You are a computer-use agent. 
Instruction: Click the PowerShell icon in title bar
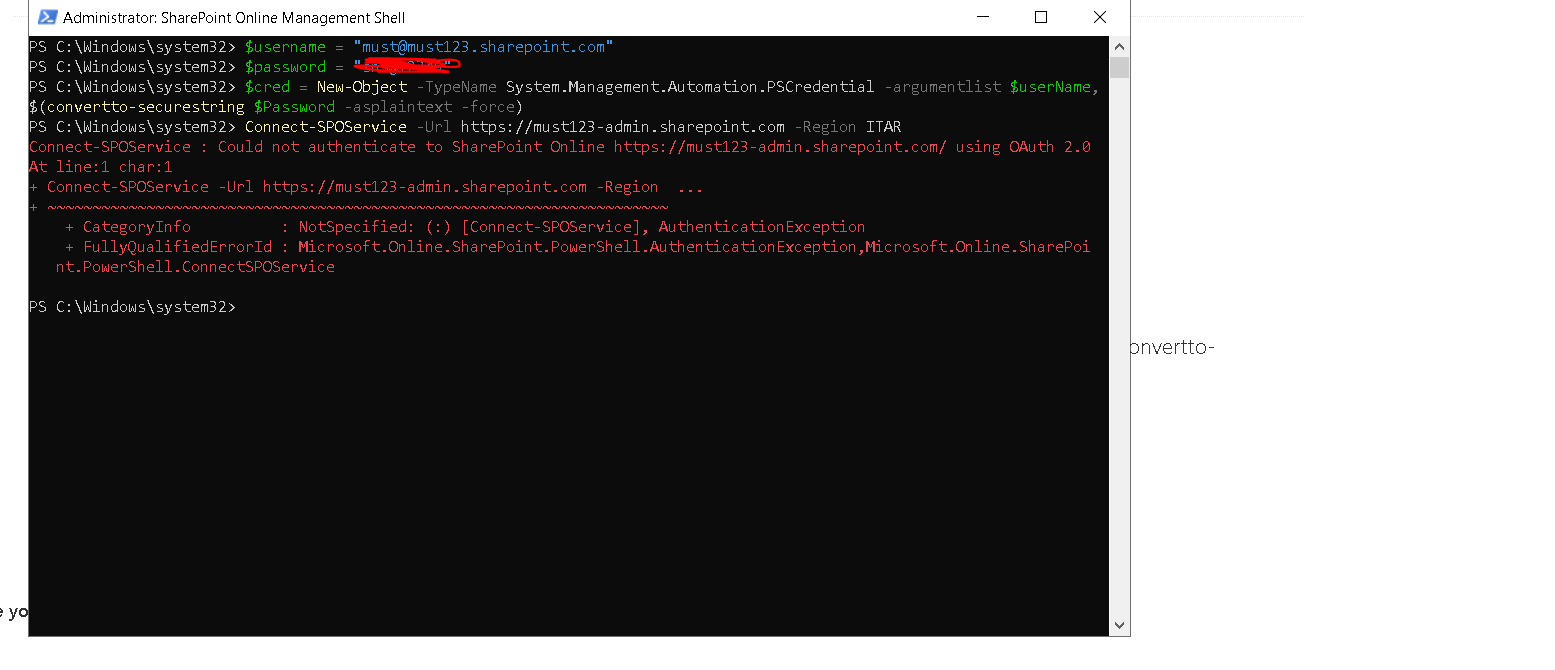[x=47, y=17]
